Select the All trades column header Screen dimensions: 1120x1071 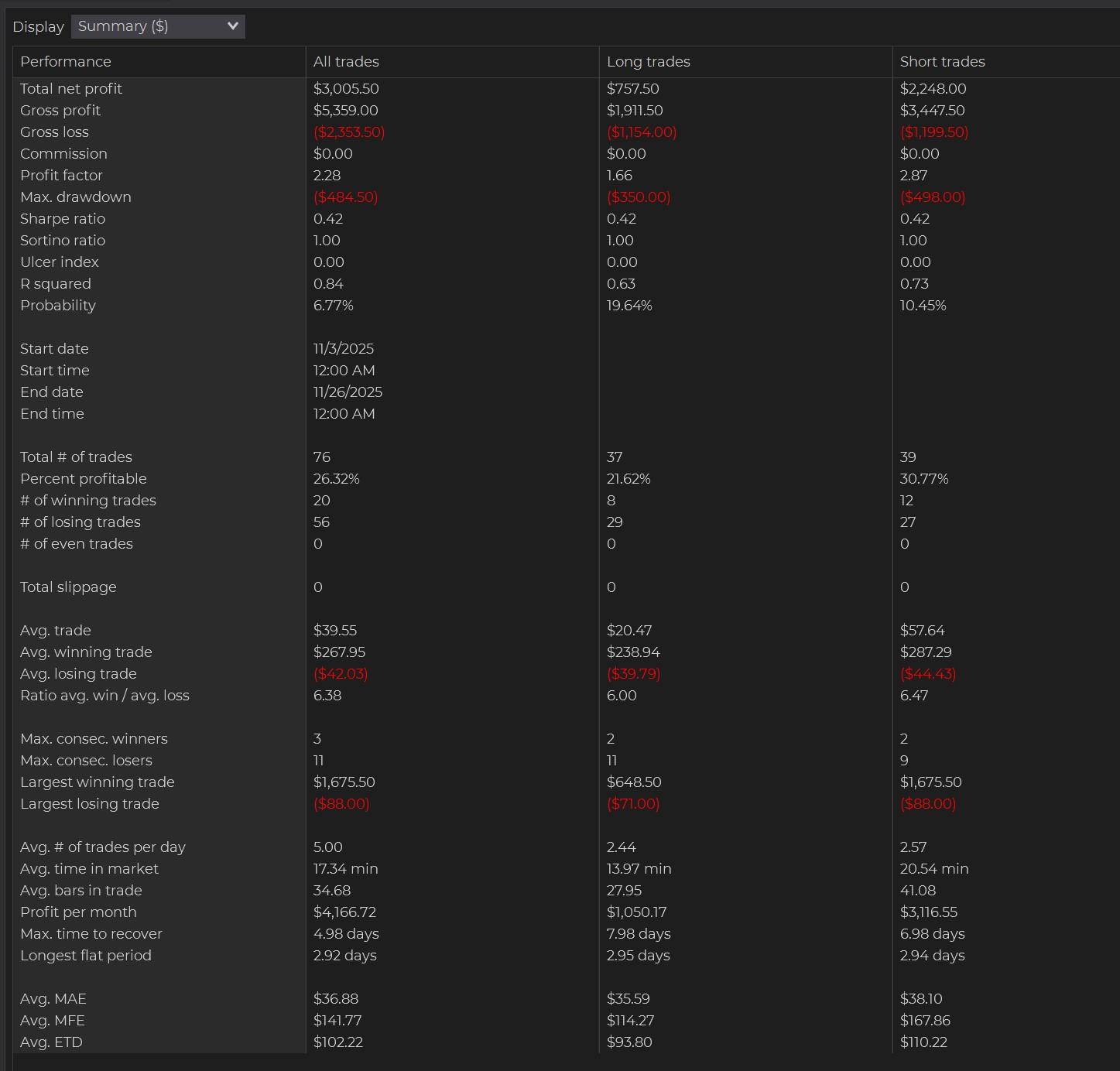pos(346,62)
